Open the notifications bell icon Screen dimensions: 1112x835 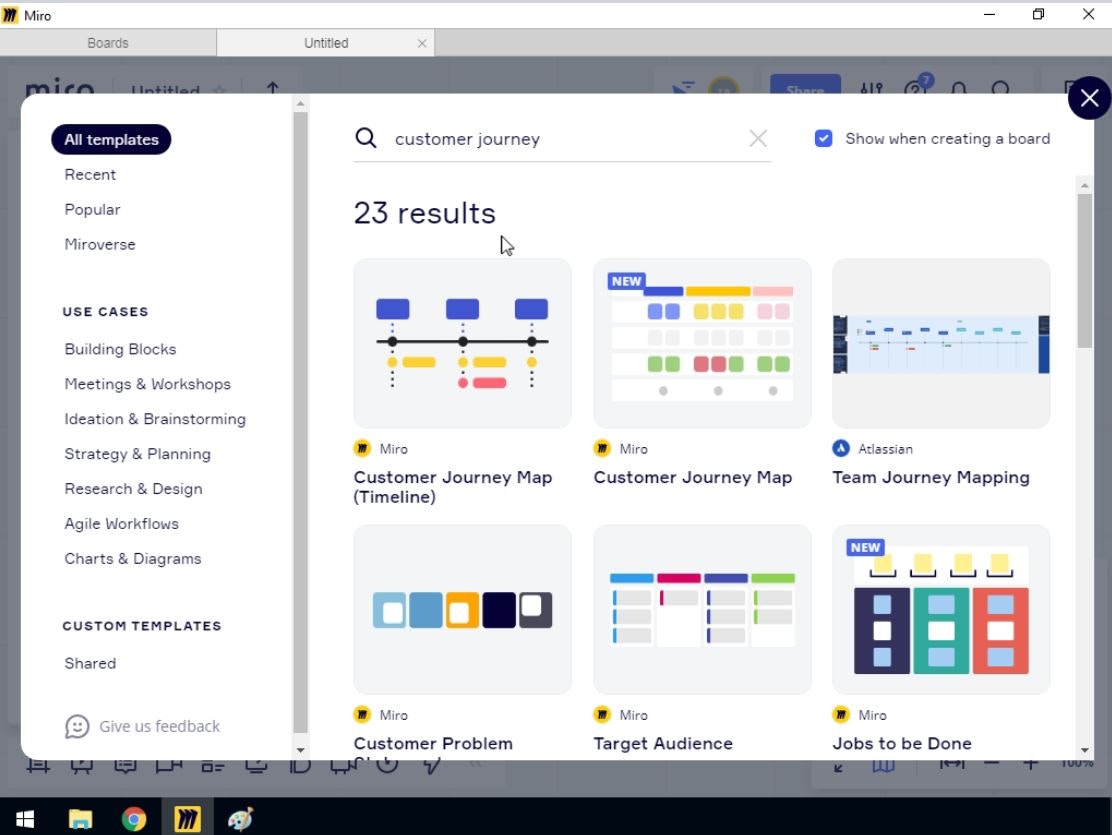(959, 87)
